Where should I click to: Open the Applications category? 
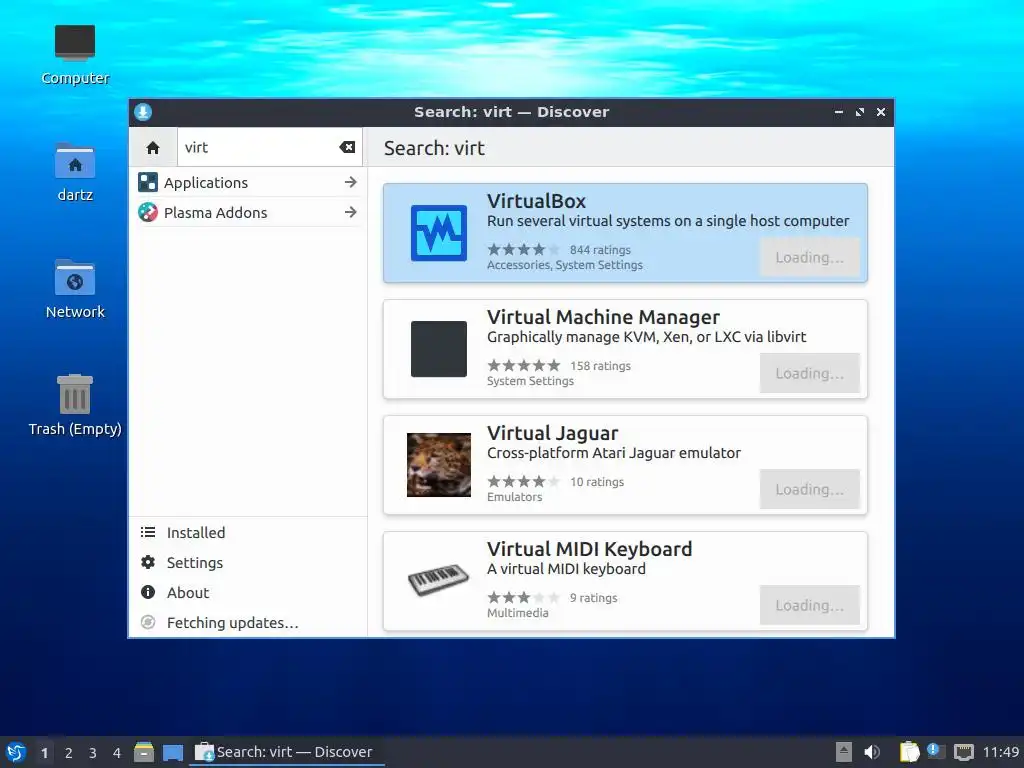pos(248,182)
